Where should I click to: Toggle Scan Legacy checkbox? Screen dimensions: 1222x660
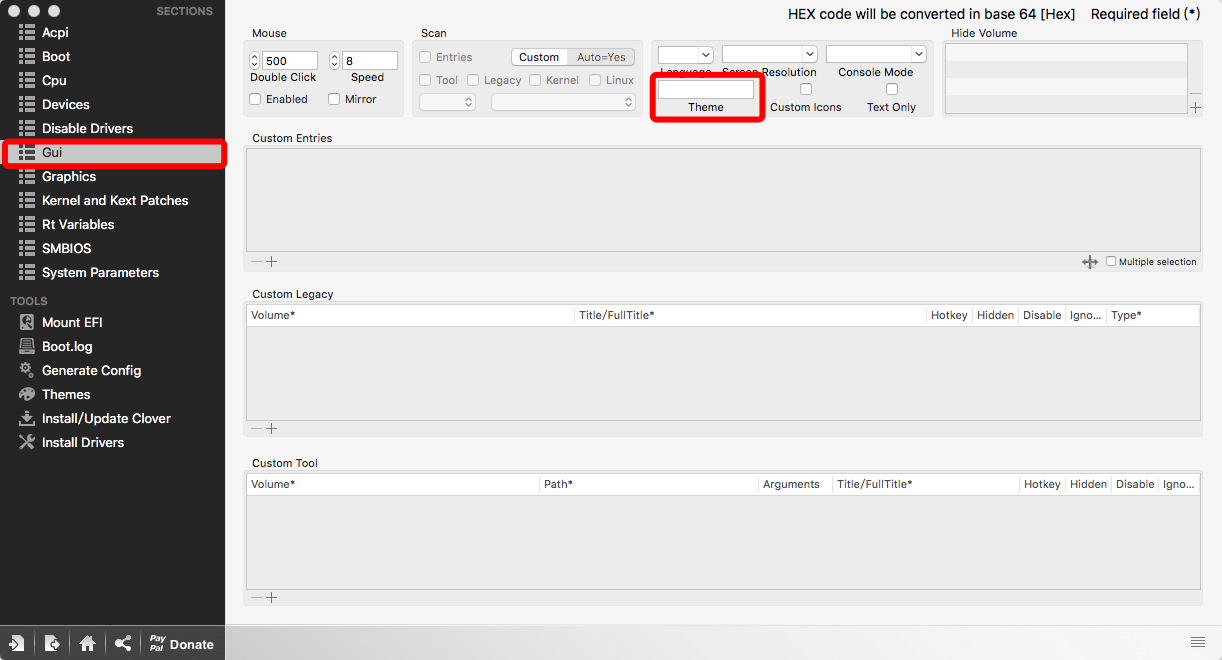(474, 80)
